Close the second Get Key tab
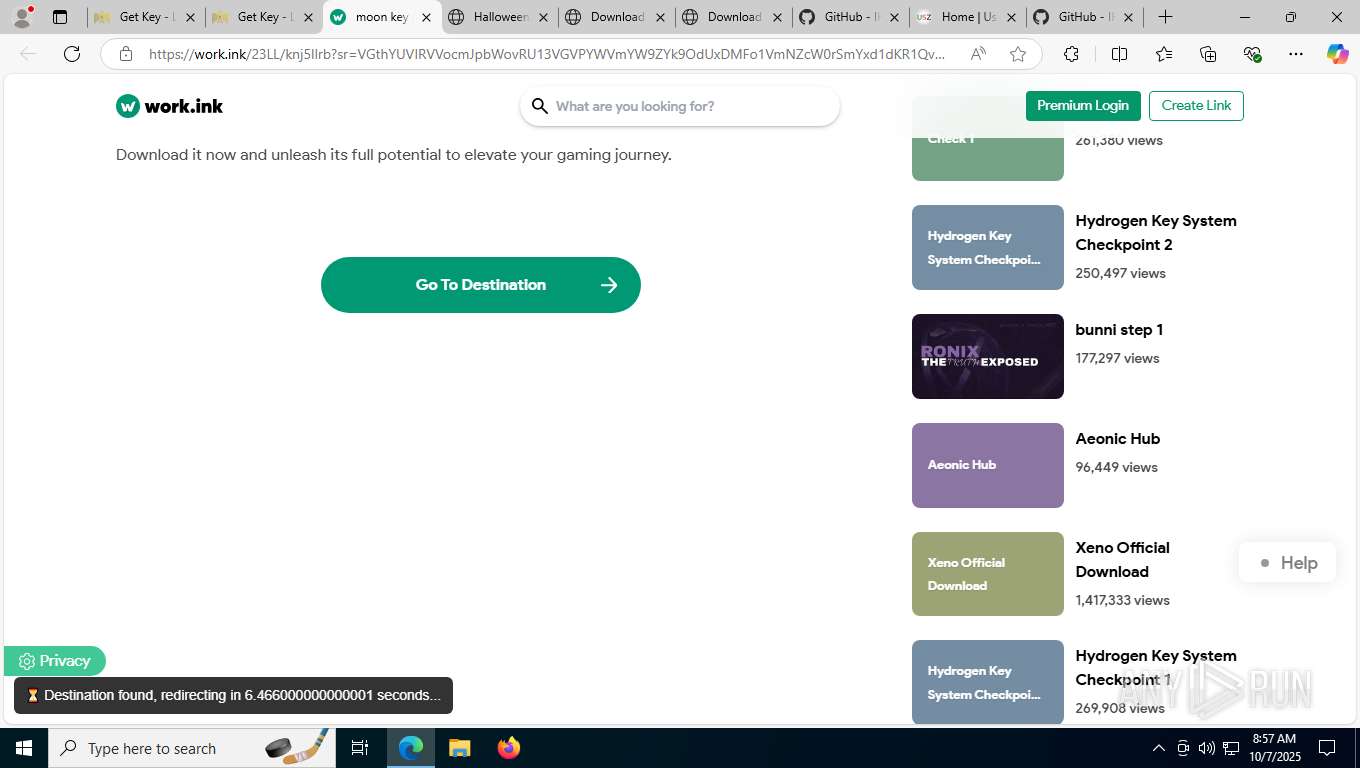1360x768 pixels. point(308,17)
